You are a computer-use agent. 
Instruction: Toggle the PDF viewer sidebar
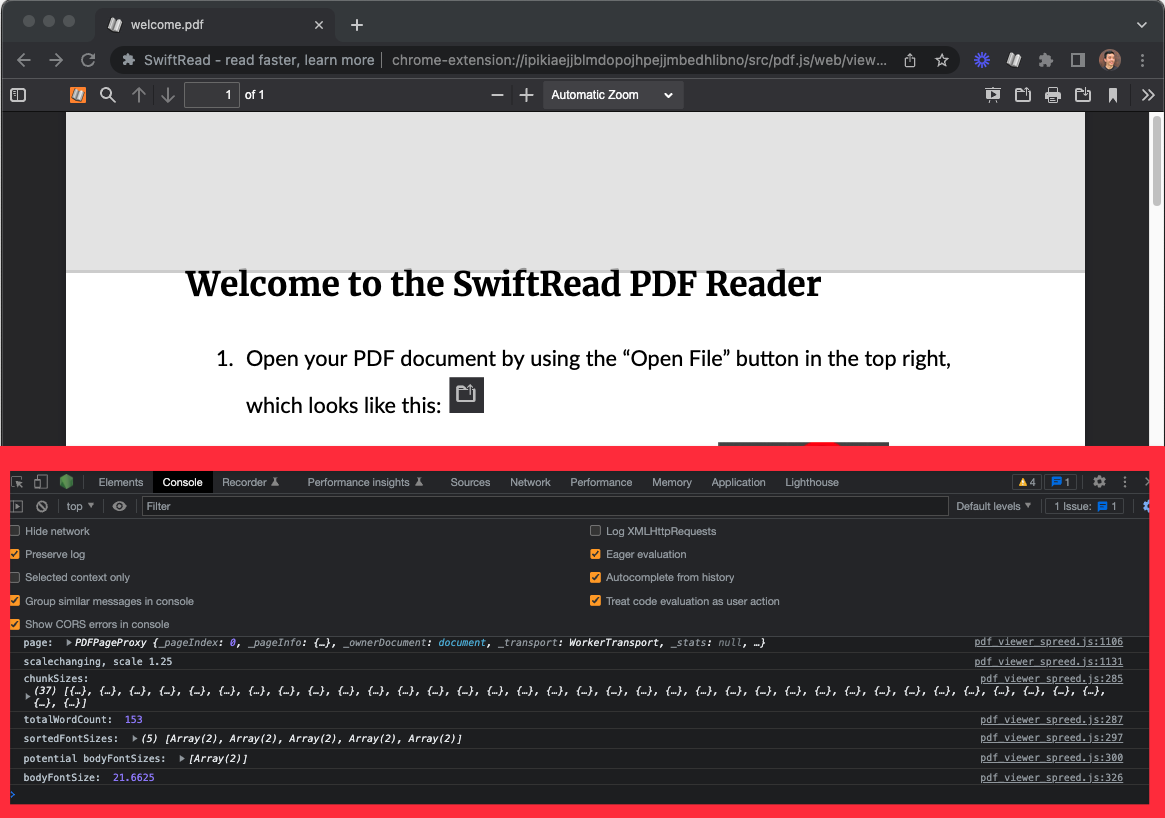[18, 95]
